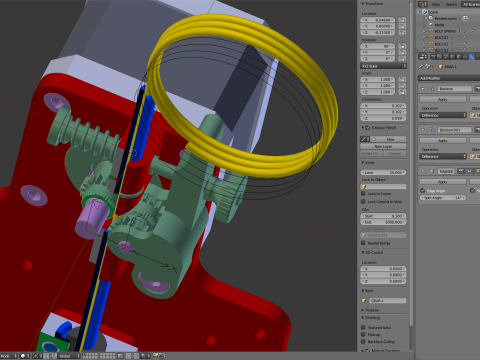Click the pin icon beside GEAR.1 breadcrumb

tap(421, 67)
